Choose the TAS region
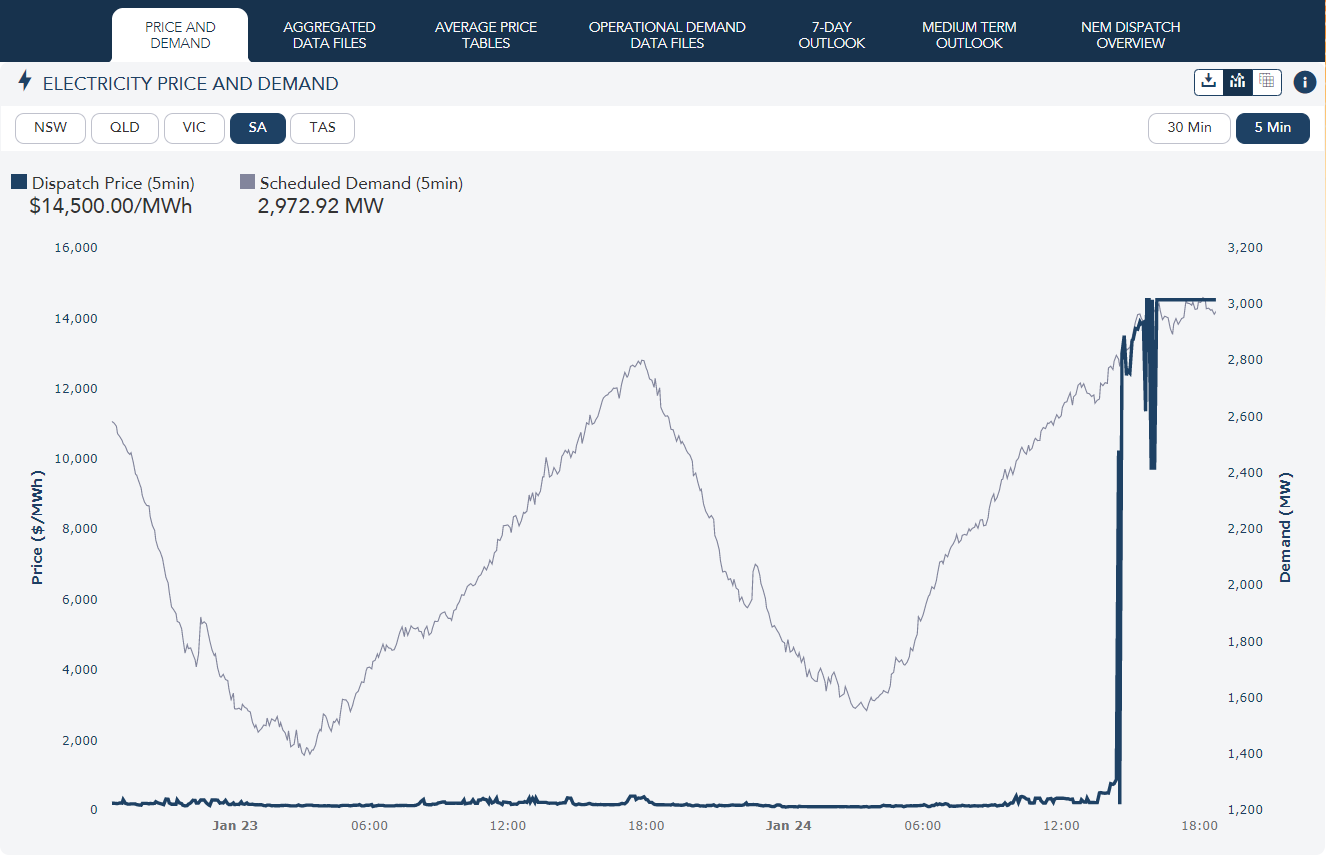 click(x=322, y=128)
